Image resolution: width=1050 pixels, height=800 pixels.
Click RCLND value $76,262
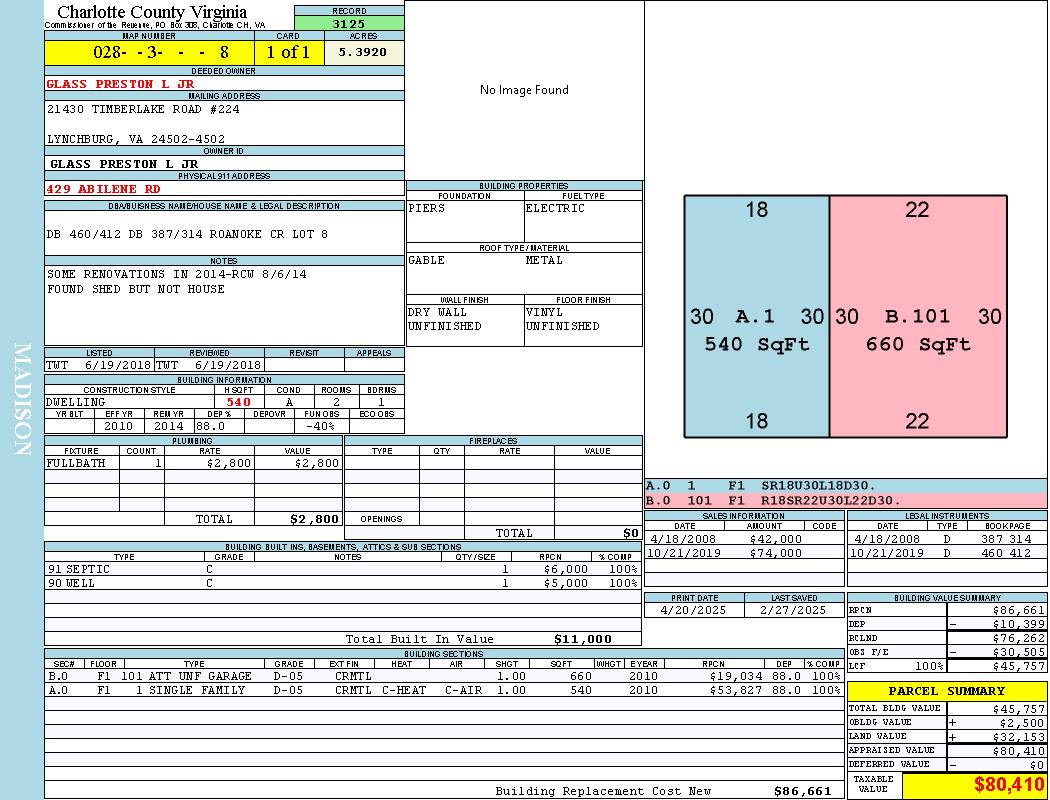tap(1019, 638)
